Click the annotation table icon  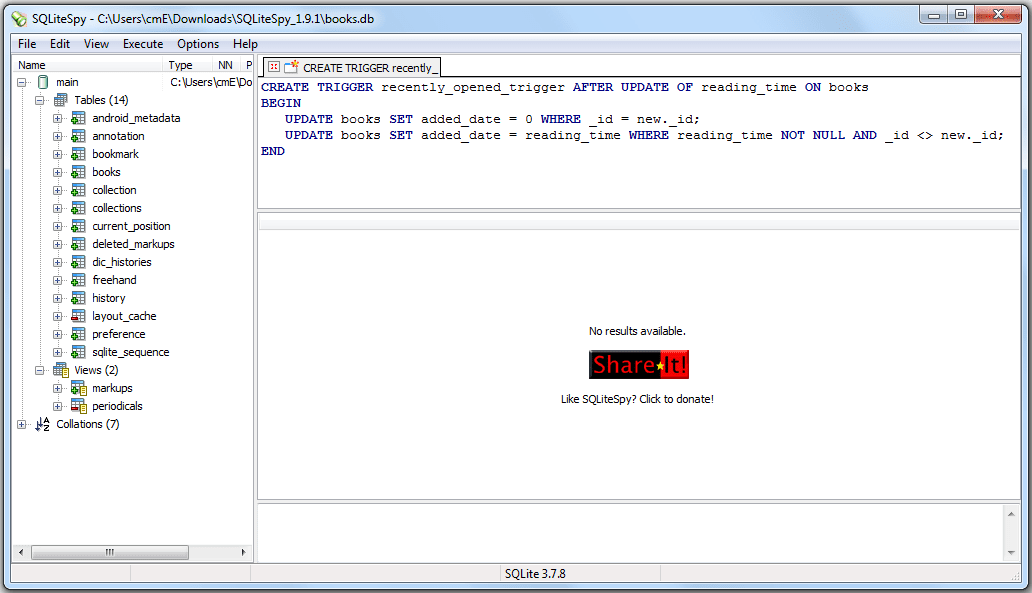click(78, 136)
